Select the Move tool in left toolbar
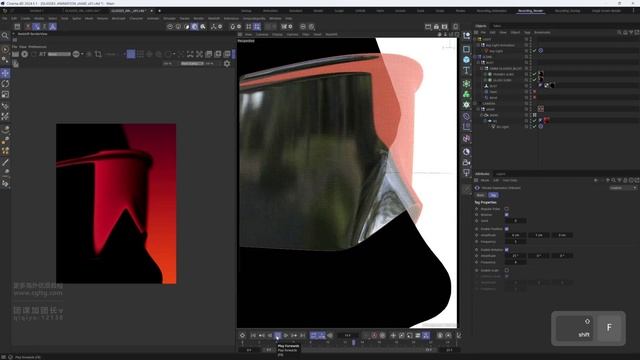The image size is (640, 360). pyautogui.click(x=5, y=73)
